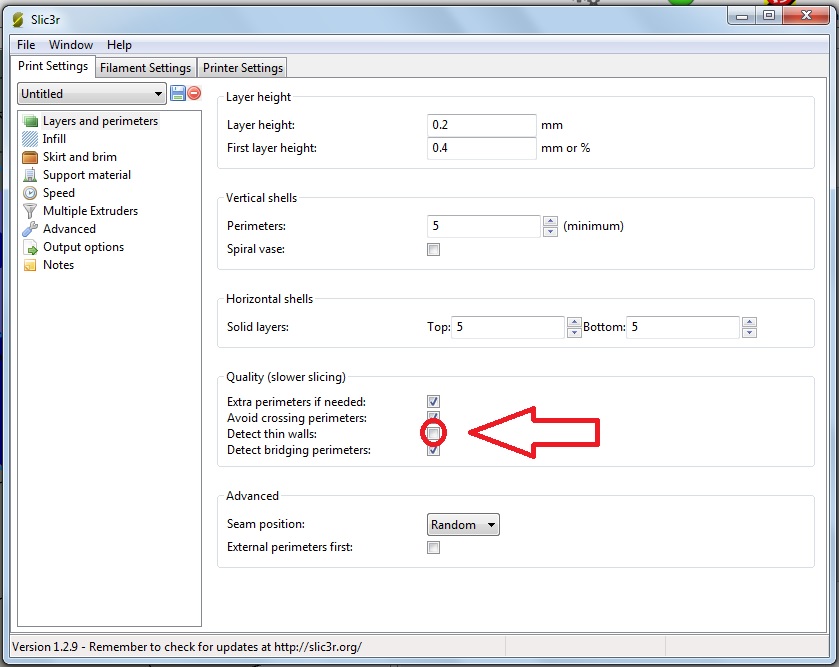
Task: Maximize the Slic3r window
Action: (x=769, y=16)
